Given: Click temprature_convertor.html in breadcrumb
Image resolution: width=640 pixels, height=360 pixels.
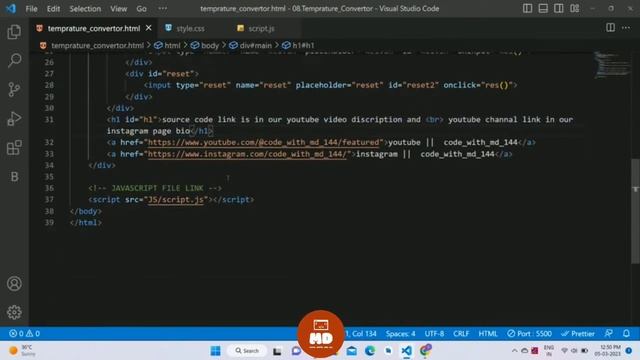Looking at the screenshot, I should point(97,45).
